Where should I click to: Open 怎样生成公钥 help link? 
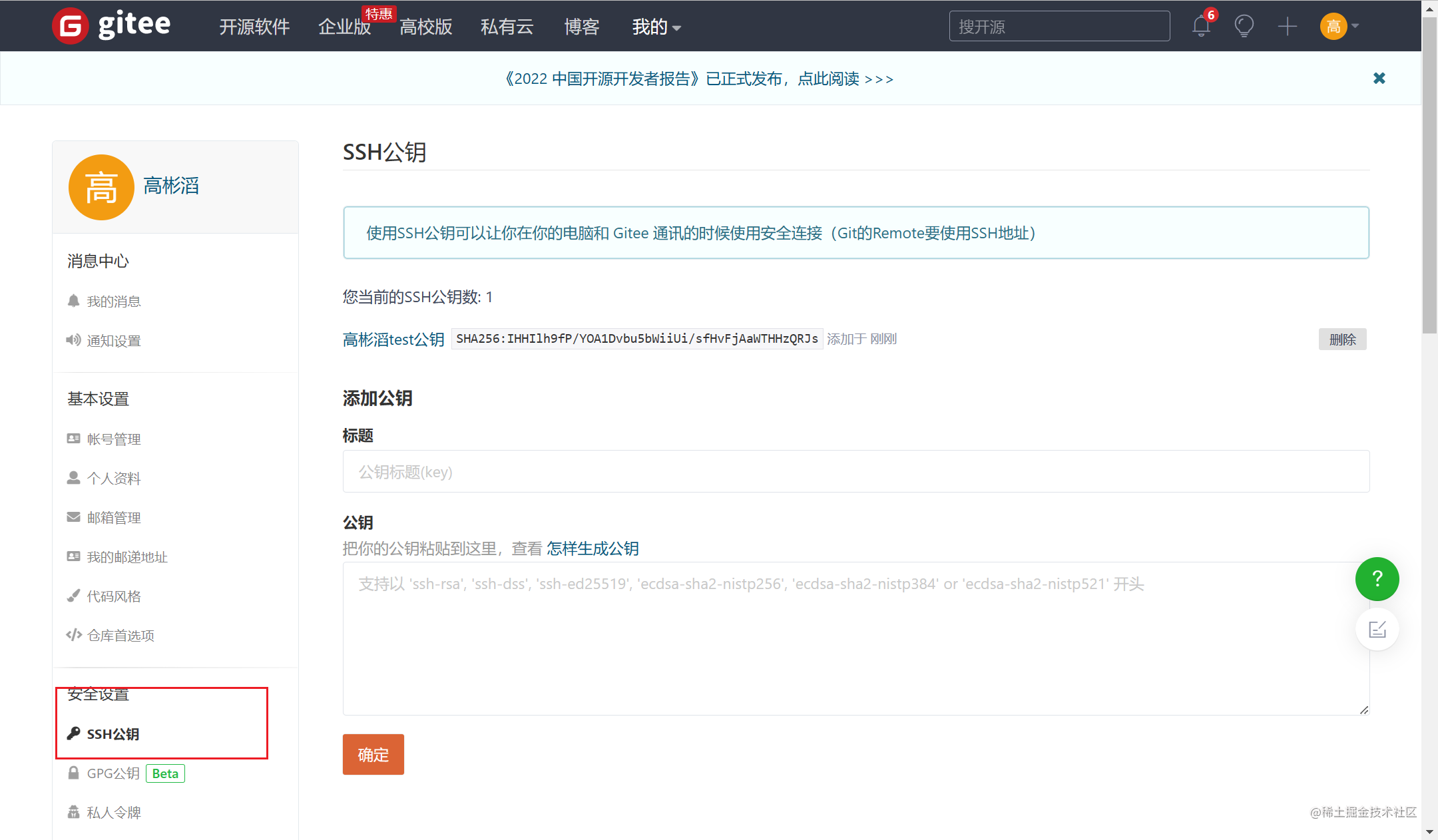pyautogui.click(x=593, y=548)
